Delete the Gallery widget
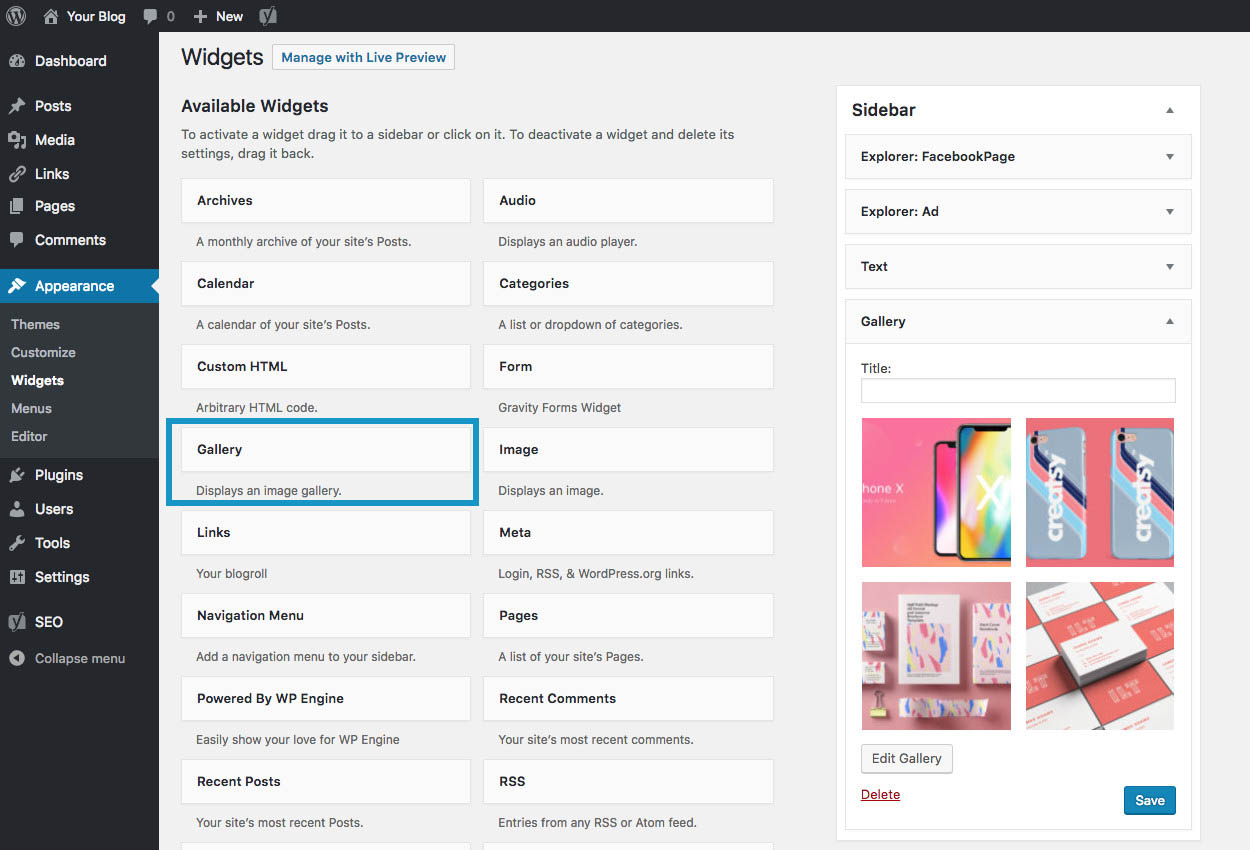Viewport: 1250px width, 850px height. pos(880,795)
